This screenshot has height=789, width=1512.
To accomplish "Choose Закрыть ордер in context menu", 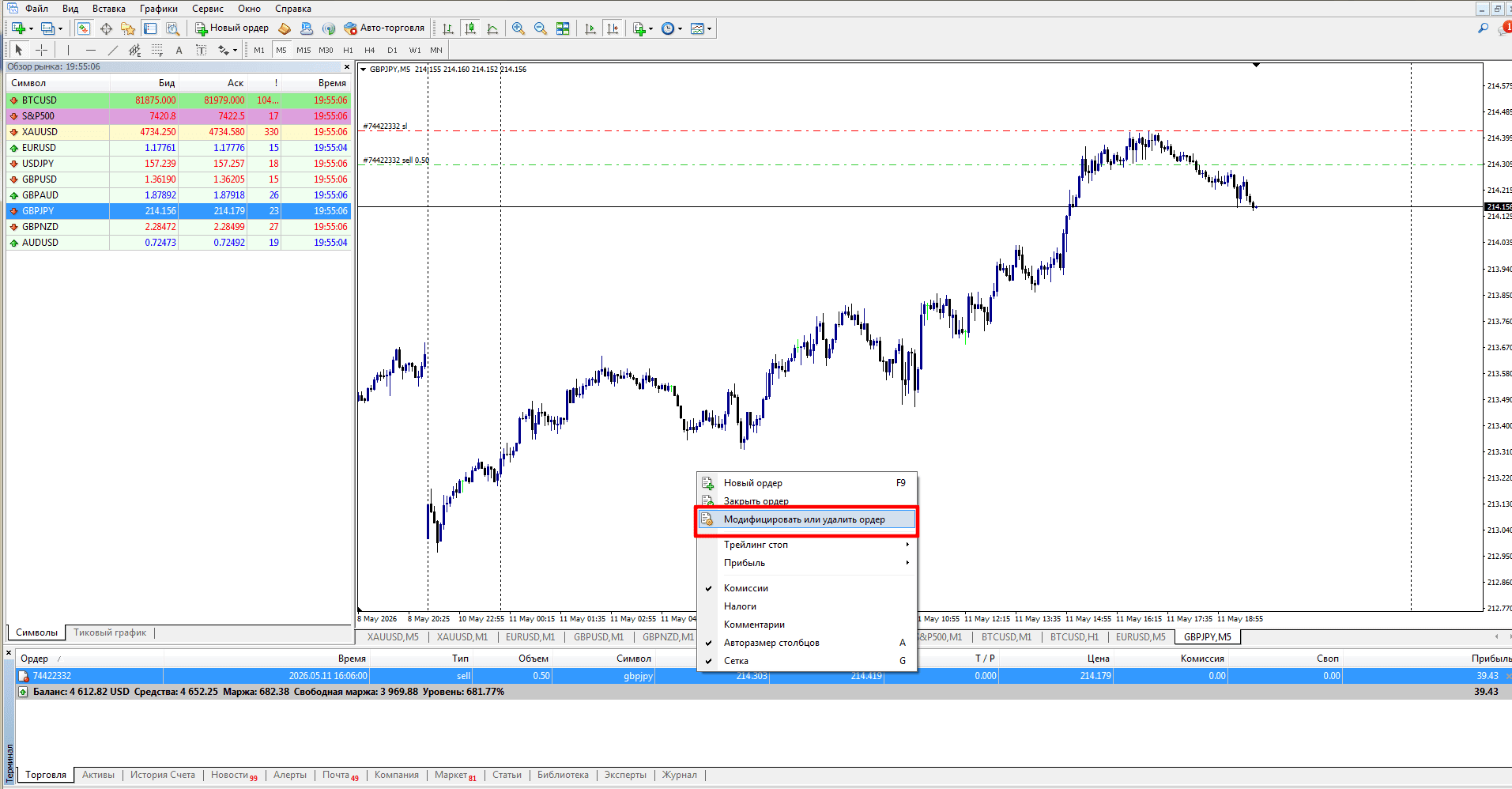I will [806, 501].
